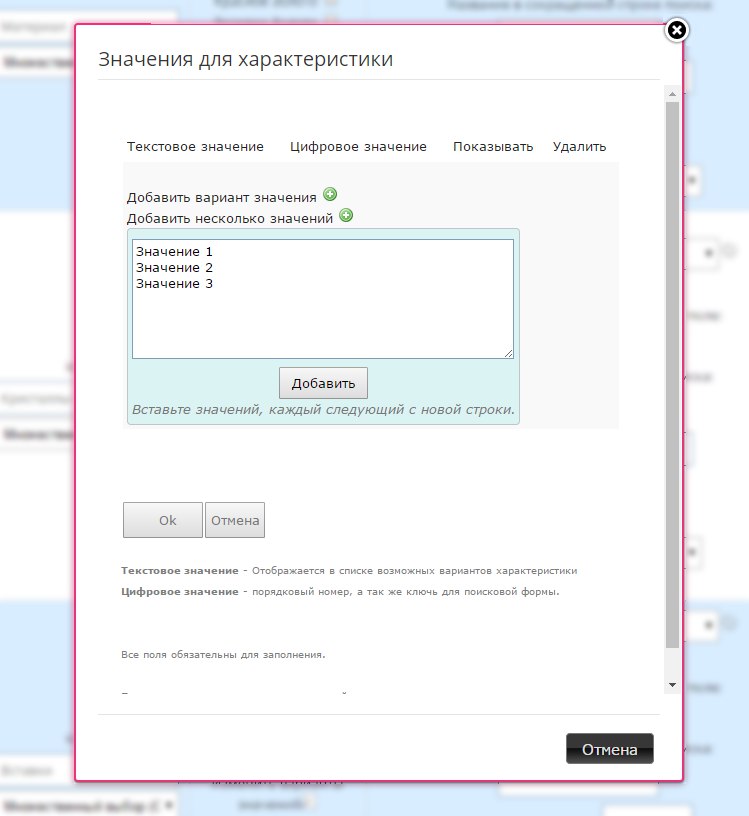Click green plus beside 'Добавить несколько значений'

click(x=346, y=215)
